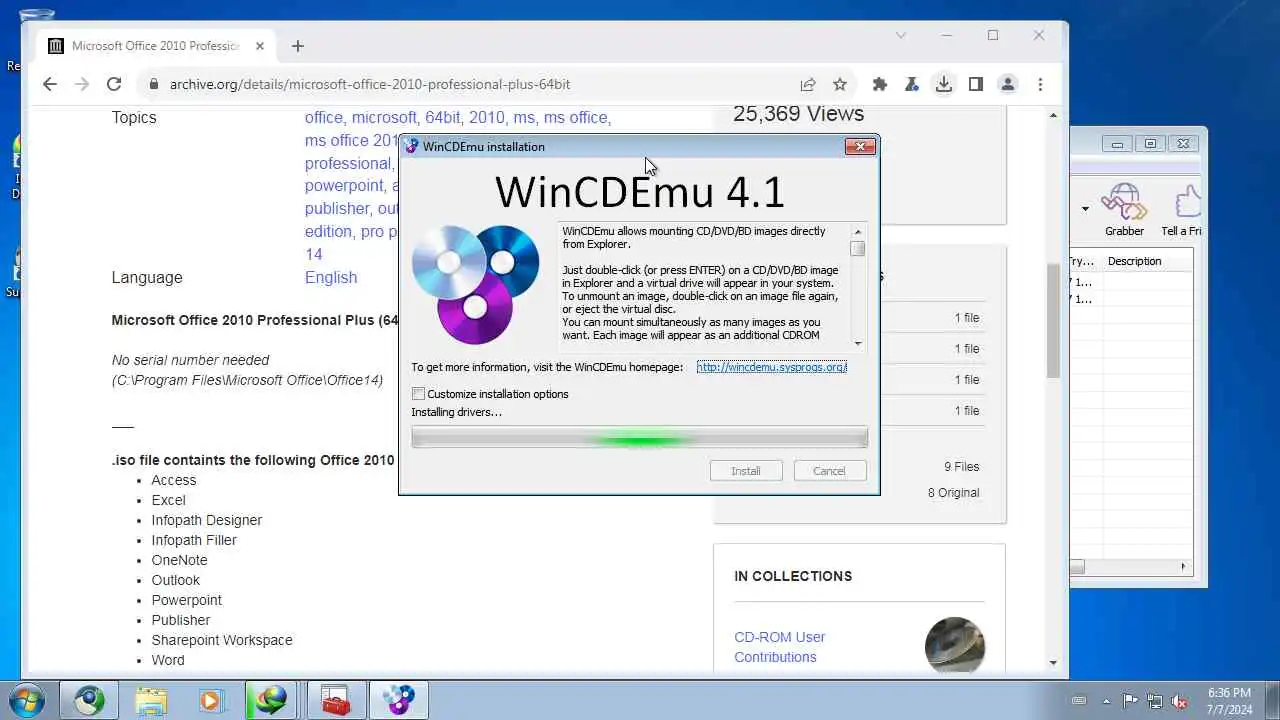Image resolution: width=1280 pixels, height=720 pixels.
Task: Click the OneNote list item
Action: [x=180, y=560]
